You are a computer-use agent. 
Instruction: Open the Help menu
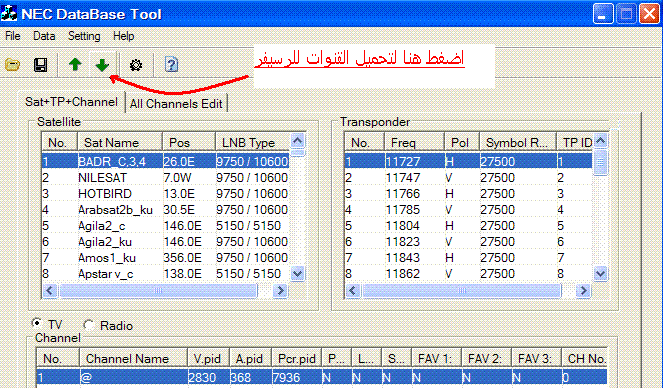point(123,36)
